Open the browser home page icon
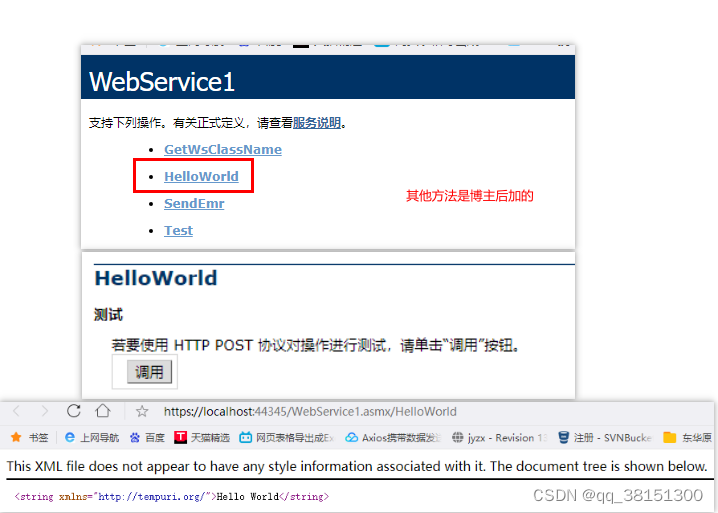This screenshot has width=718, height=513. click(x=103, y=411)
